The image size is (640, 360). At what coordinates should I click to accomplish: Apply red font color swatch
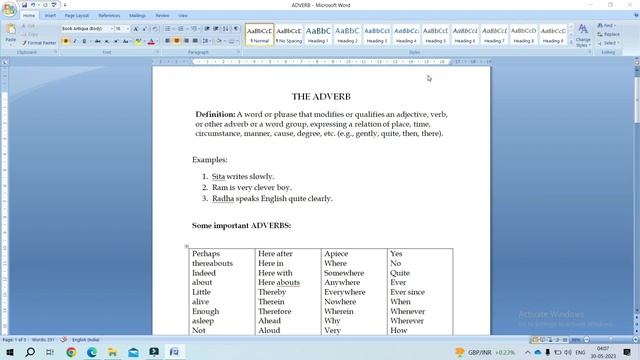pos(151,41)
